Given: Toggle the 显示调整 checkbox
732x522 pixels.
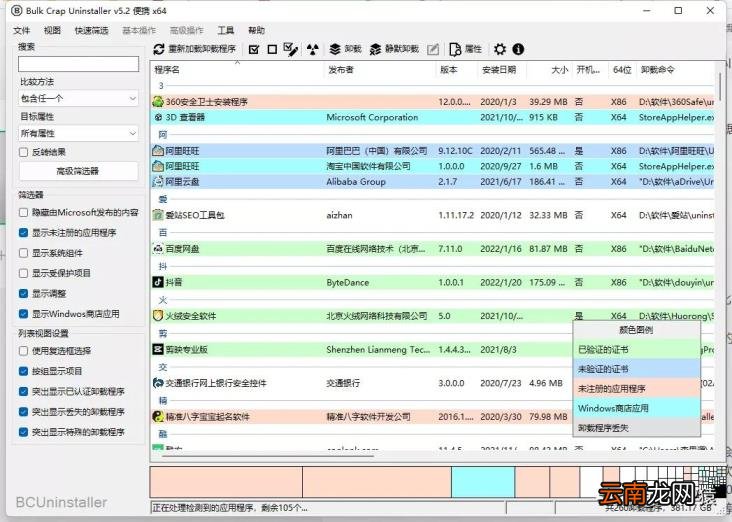Looking at the screenshot, I should (23, 293).
